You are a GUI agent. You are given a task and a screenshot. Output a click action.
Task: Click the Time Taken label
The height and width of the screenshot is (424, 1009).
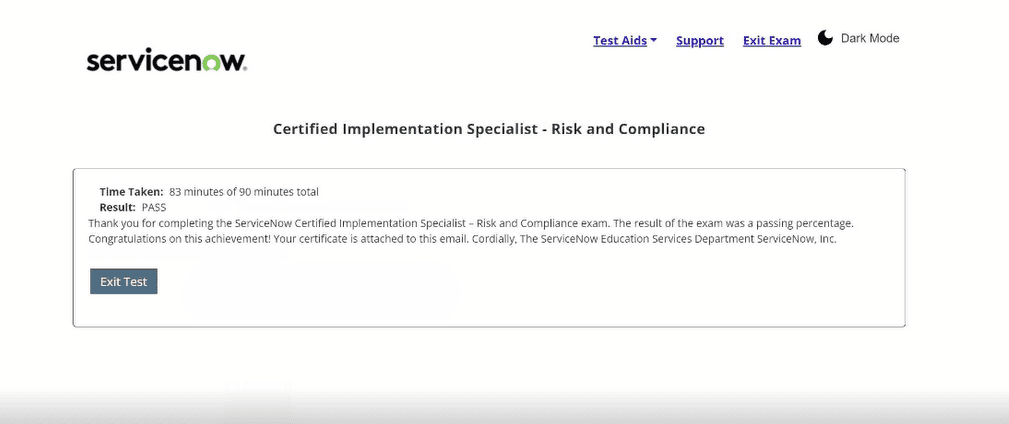131,191
